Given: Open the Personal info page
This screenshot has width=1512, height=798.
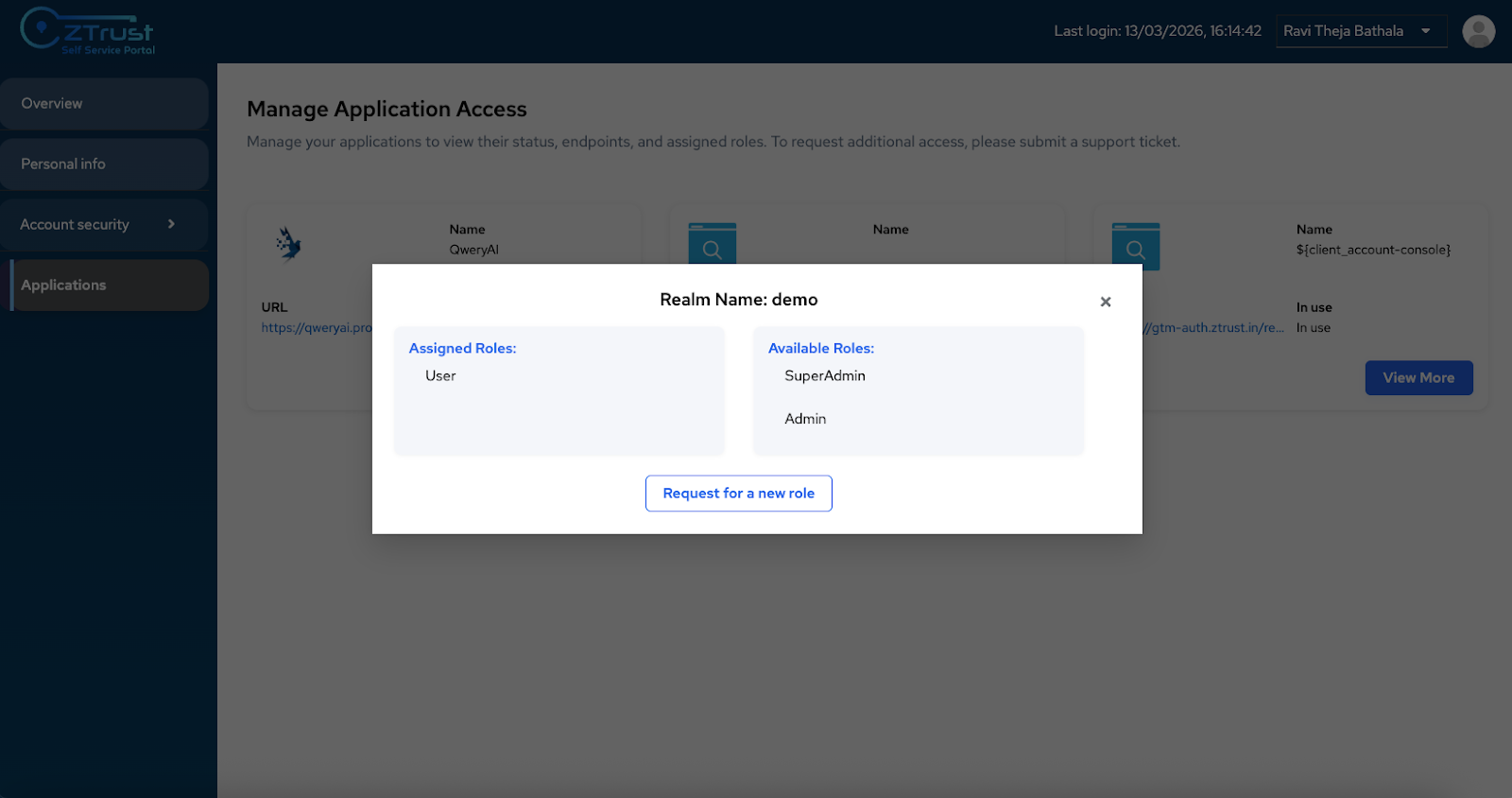Looking at the screenshot, I should click(104, 165).
